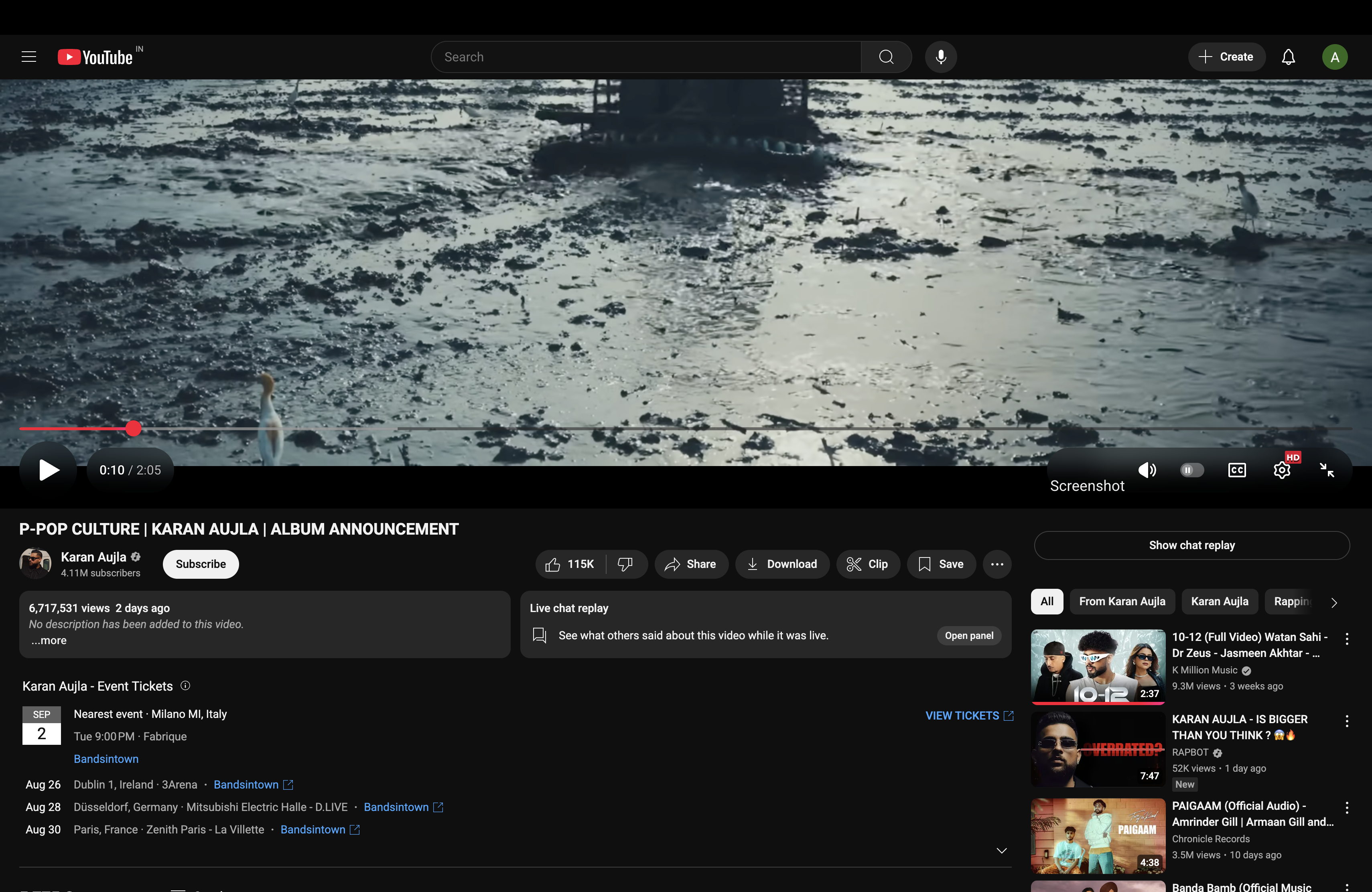Click the live chat replay icon
Screen dimensions: 1372x892
click(x=540, y=635)
